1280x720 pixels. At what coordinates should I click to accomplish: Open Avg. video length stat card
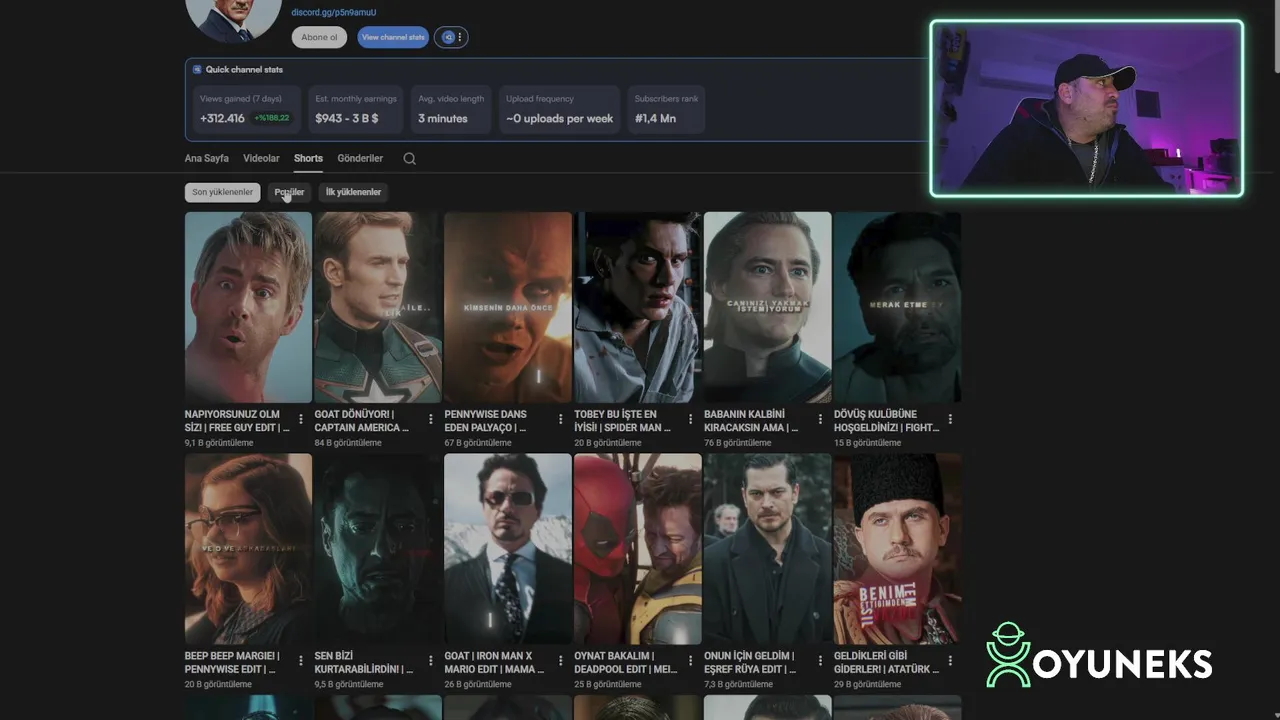[451, 110]
